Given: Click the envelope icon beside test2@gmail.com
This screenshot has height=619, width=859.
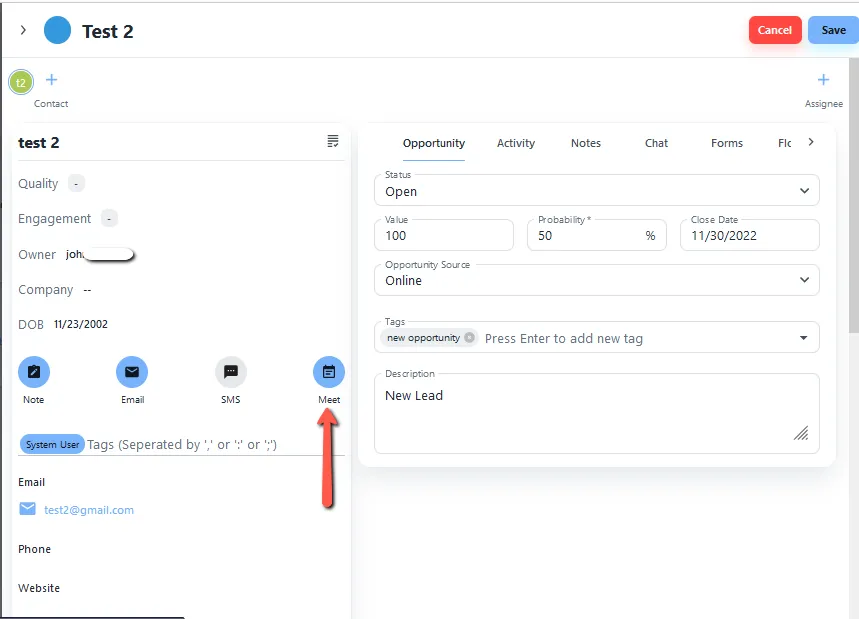Looking at the screenshot, I should 27,509.
